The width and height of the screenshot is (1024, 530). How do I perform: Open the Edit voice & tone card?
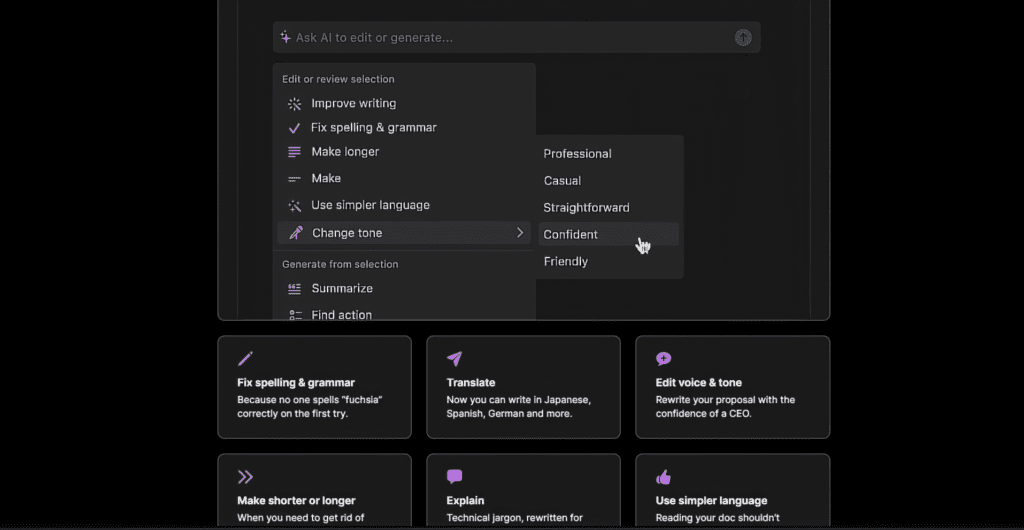(x=733, y=387)
